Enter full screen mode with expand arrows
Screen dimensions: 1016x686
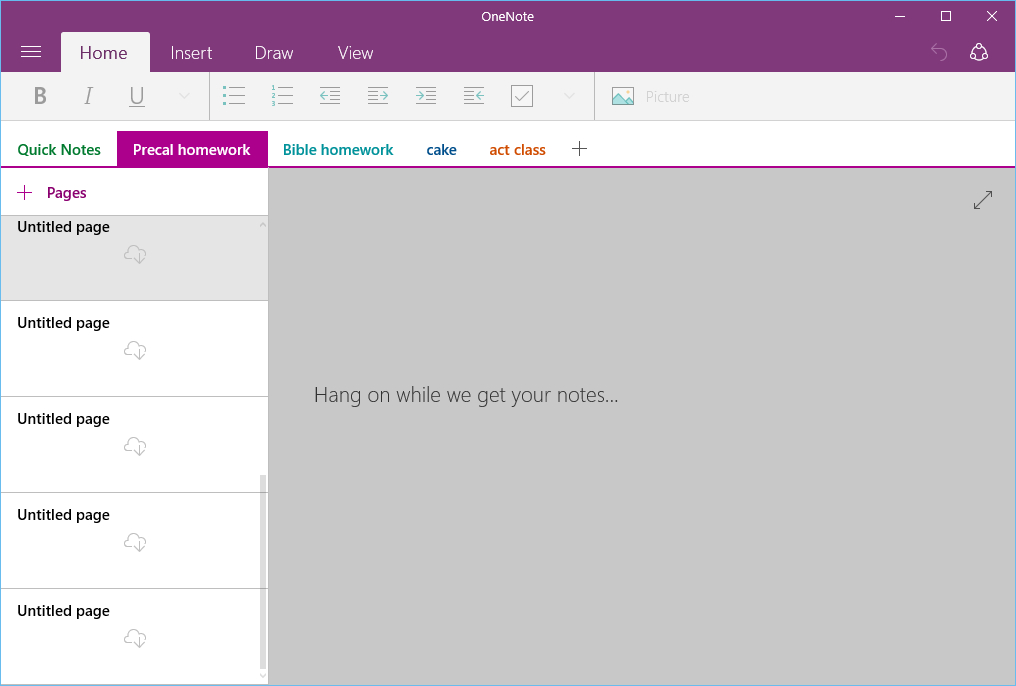[x=982, y=200]
